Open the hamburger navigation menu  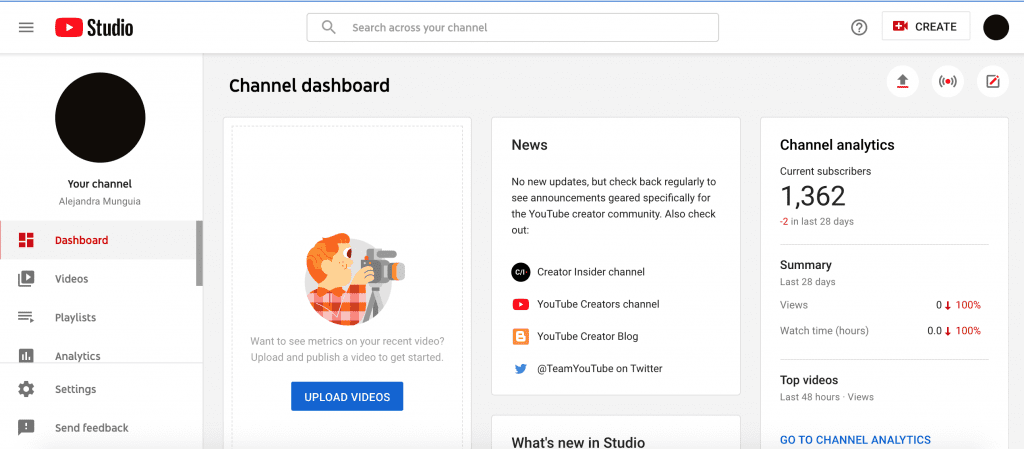tap(26, 27)
